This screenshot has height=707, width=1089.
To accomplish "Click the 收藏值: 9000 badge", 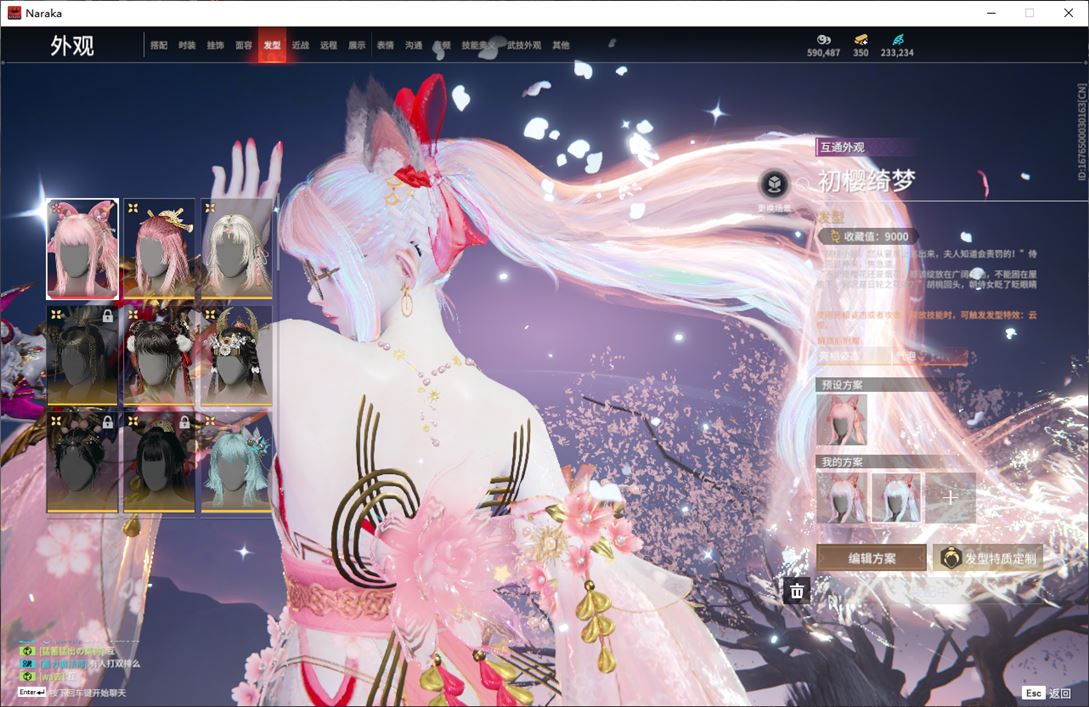I will tap(868, 237).
